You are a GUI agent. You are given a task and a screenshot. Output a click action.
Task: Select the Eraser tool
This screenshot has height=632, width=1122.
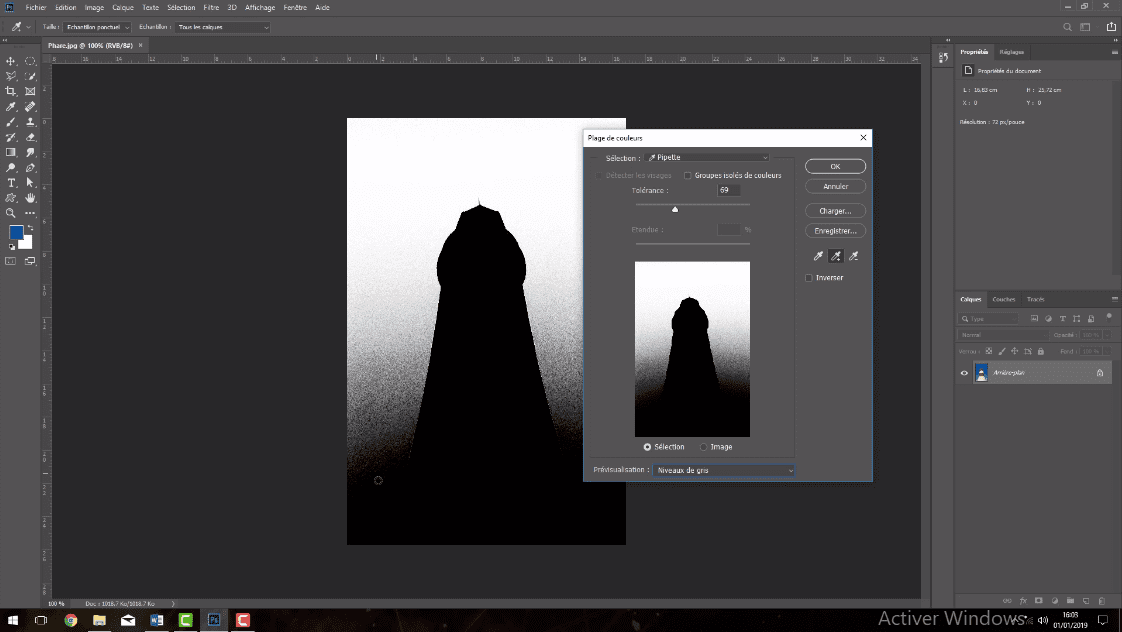click(x=30, y=137)
